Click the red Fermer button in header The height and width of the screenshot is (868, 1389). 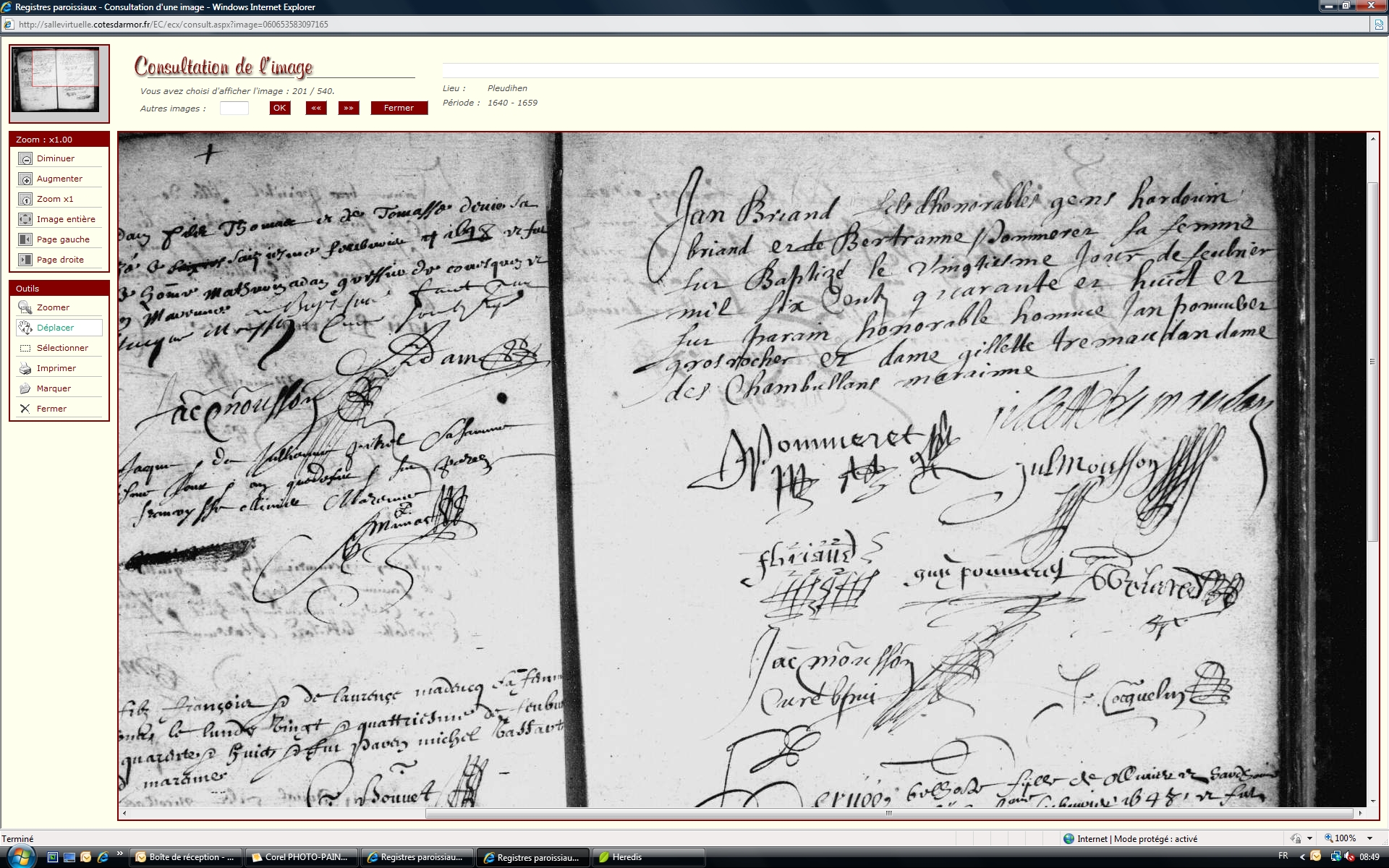399,108
